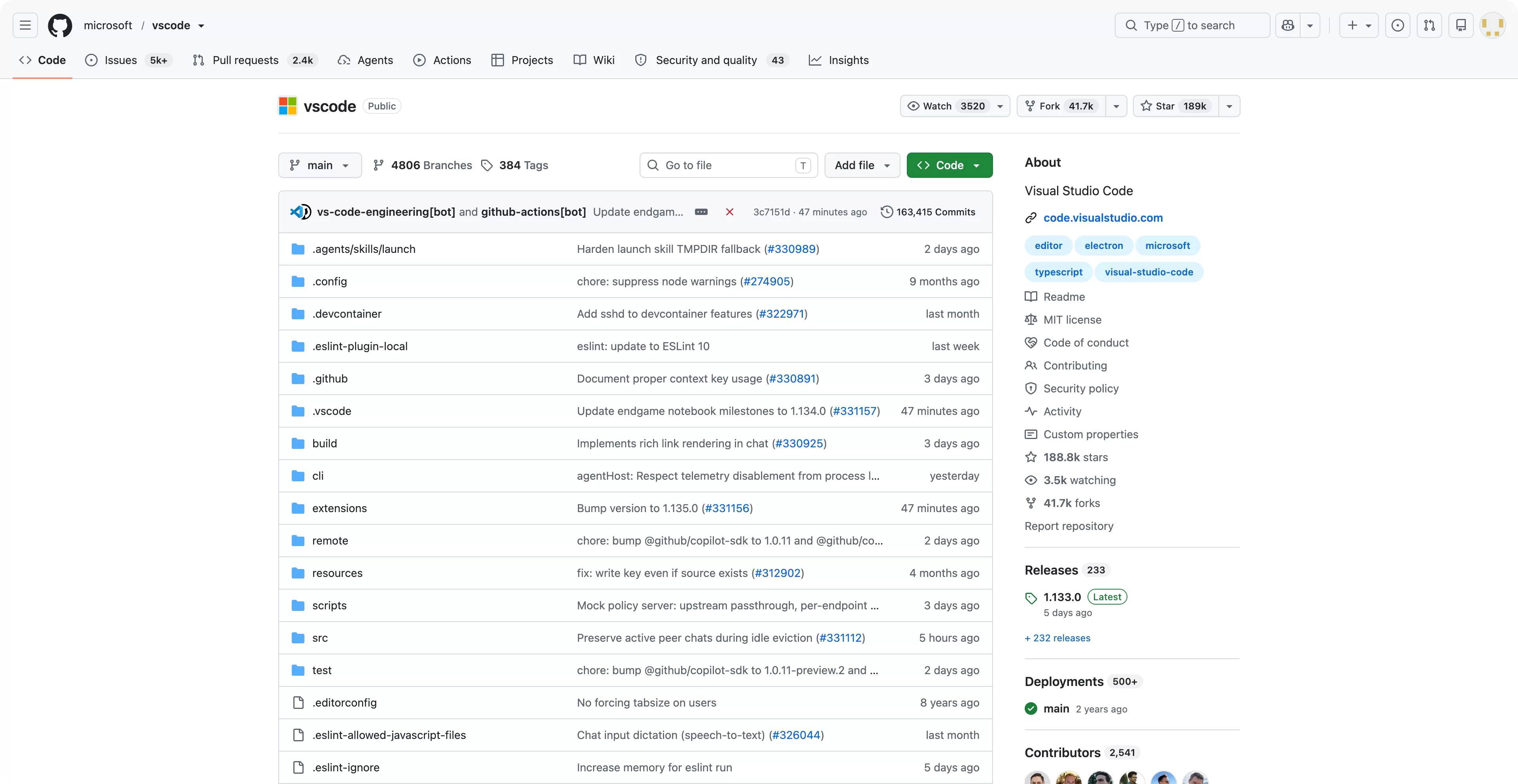The width and height of the screenshot is (1518, 784).
Task: Visit code.visualstudio.com link
Action: pyautogui.click(x=1103, y=218)
